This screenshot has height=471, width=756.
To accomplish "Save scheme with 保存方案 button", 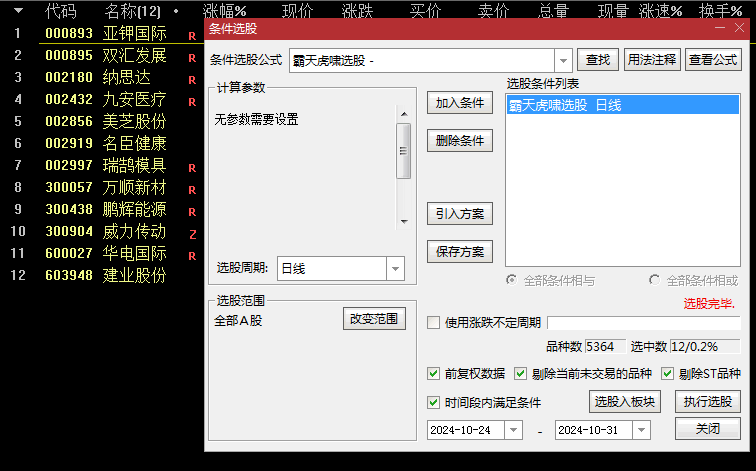I will (x=460, y=252).
